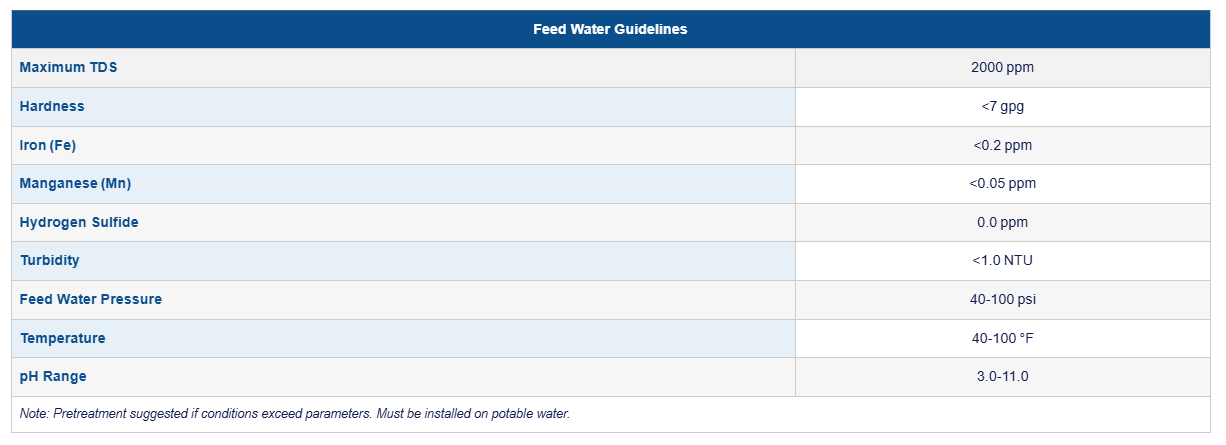Click the 3.0-11.0 value
The height and width of the screenshot is (445, 1226).
click(1002, 376)
